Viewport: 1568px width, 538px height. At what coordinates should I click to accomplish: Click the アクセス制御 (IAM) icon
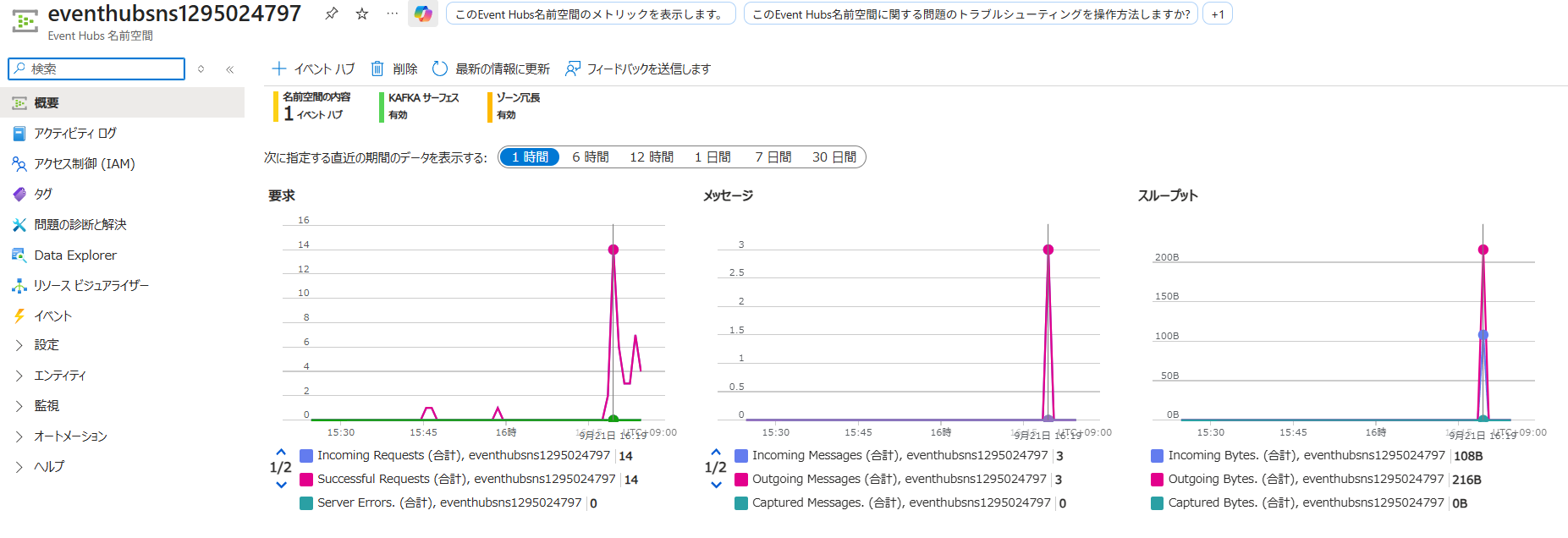click(19, 164)
